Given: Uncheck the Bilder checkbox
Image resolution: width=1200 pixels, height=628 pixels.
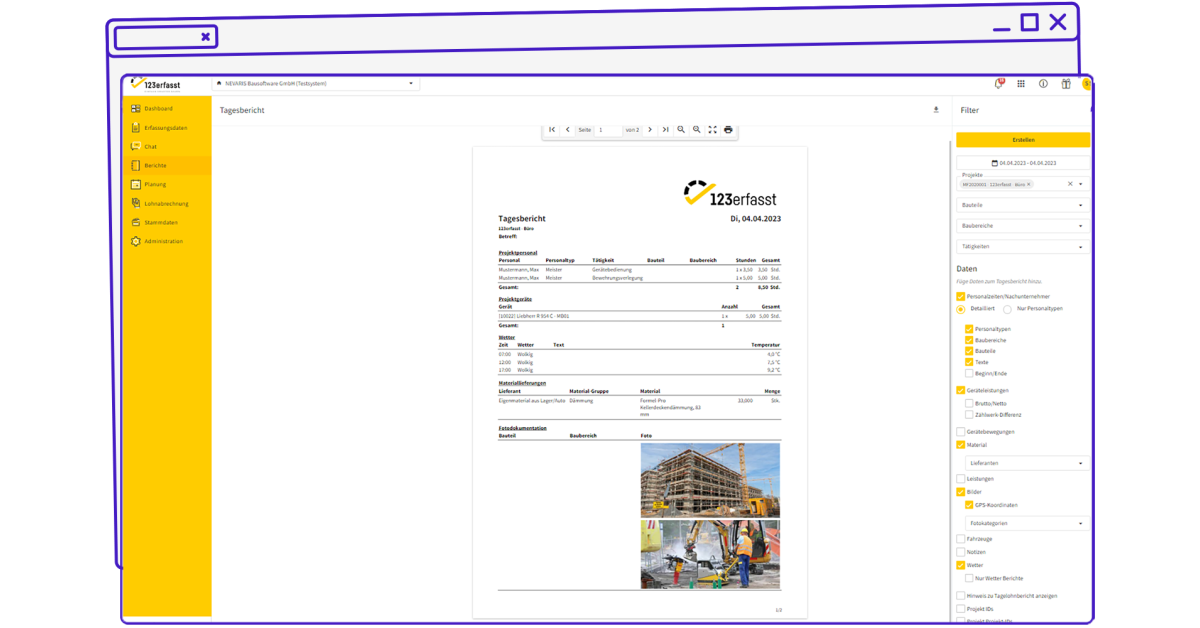Looking at the screenshot, I should (961, 492).
